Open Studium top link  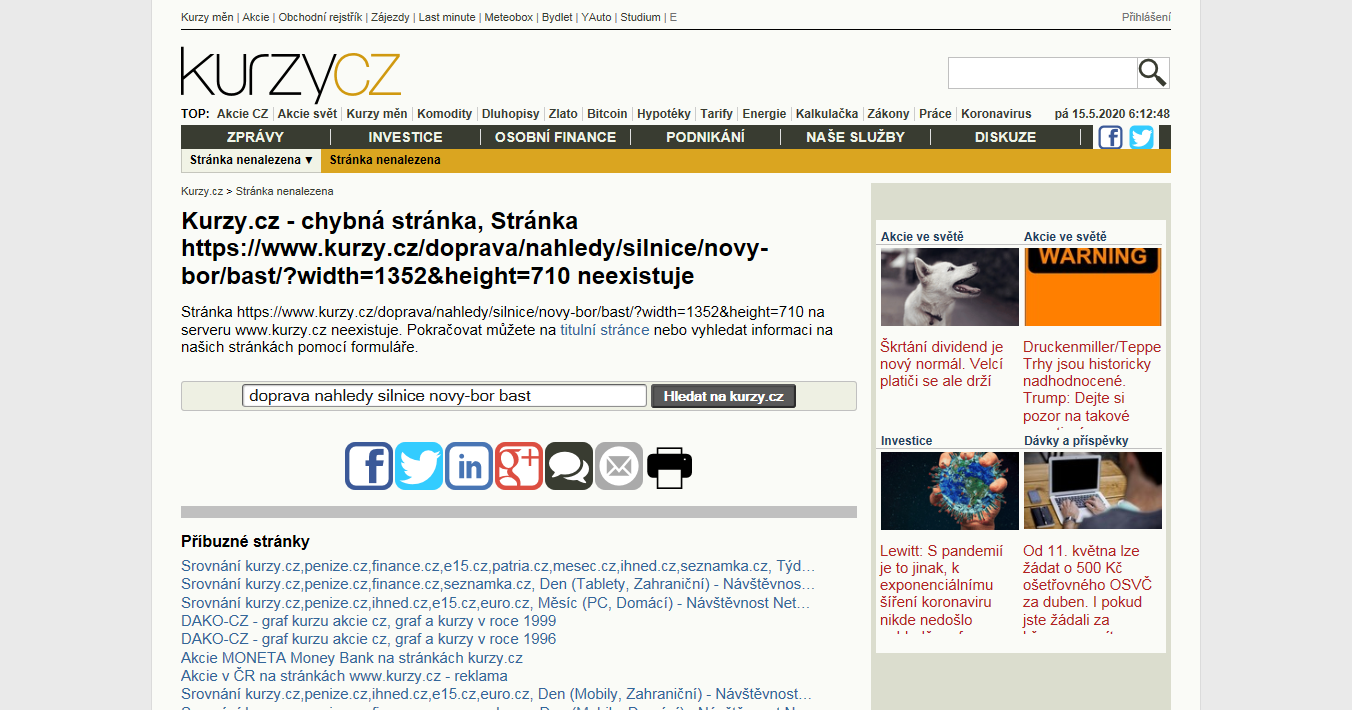[x=640, y=17]
